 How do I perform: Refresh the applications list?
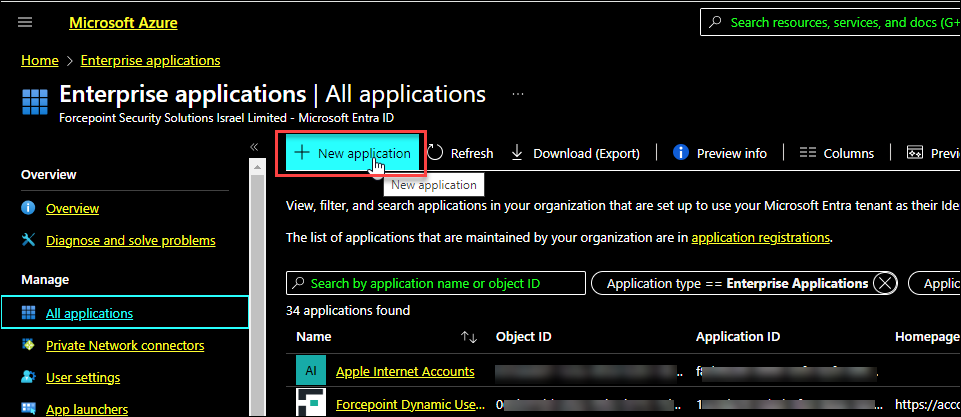pyautogui.click(x=461, y=153)
